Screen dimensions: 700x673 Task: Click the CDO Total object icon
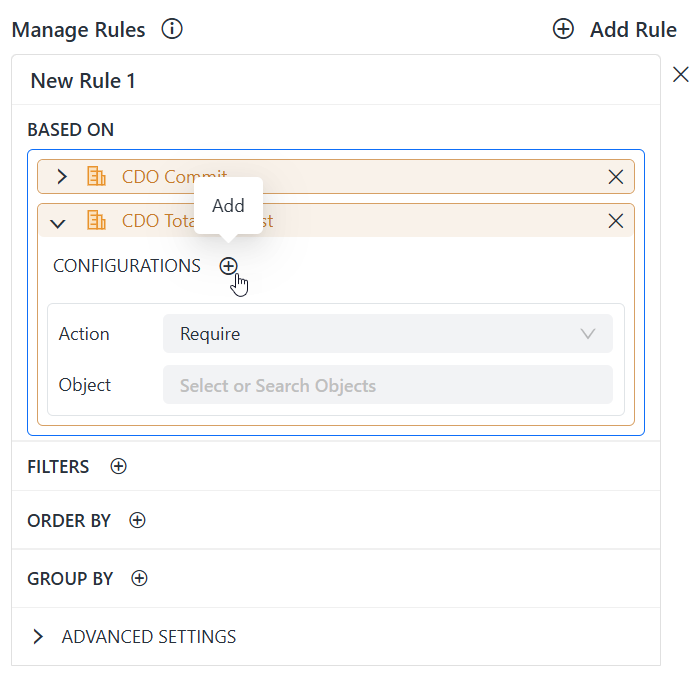(97, 221)
